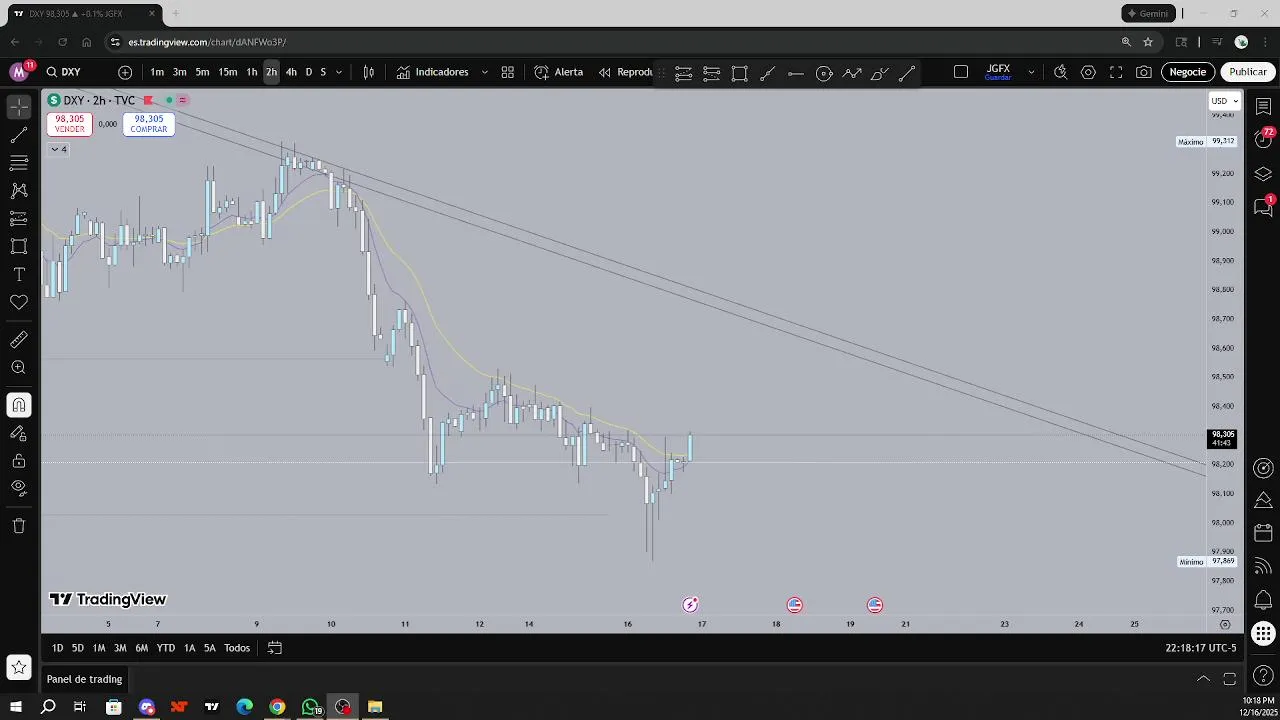Image resolution: width=1280 pixels, height=720 pixels.
Task: Open the watchlist panel icon in right sidebar
Action: (x=1263, y=107)
